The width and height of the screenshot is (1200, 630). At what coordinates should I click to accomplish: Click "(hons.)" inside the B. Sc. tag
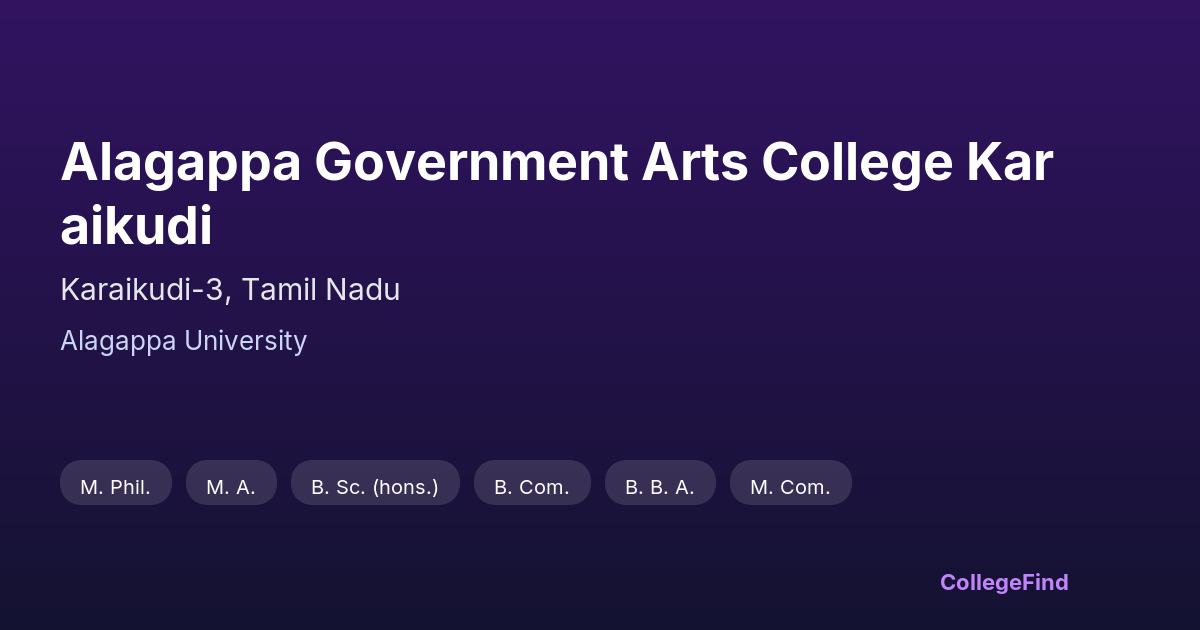pyautogui.click(x=405, y=487)
